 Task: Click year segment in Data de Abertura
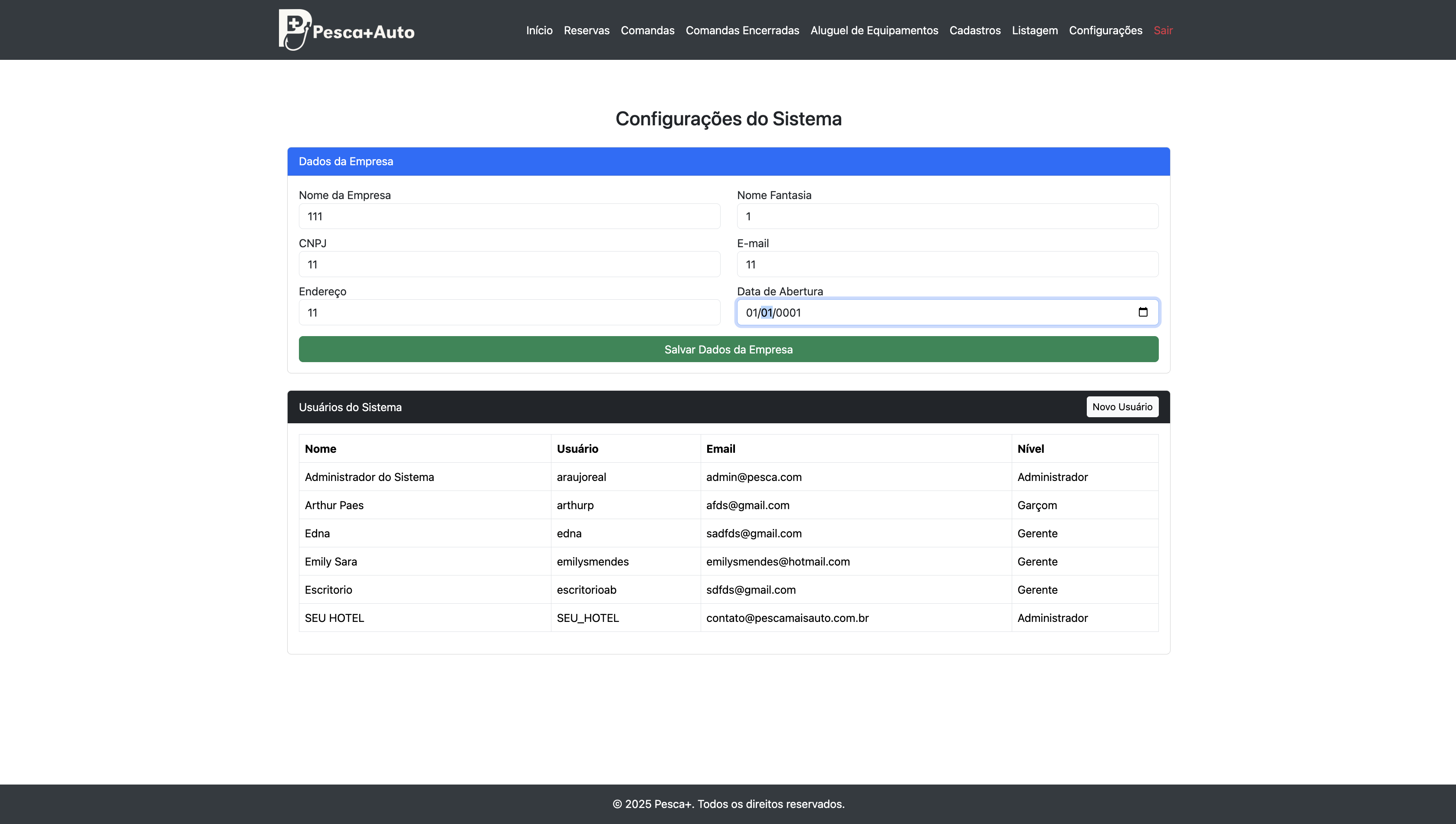[788, 313]
